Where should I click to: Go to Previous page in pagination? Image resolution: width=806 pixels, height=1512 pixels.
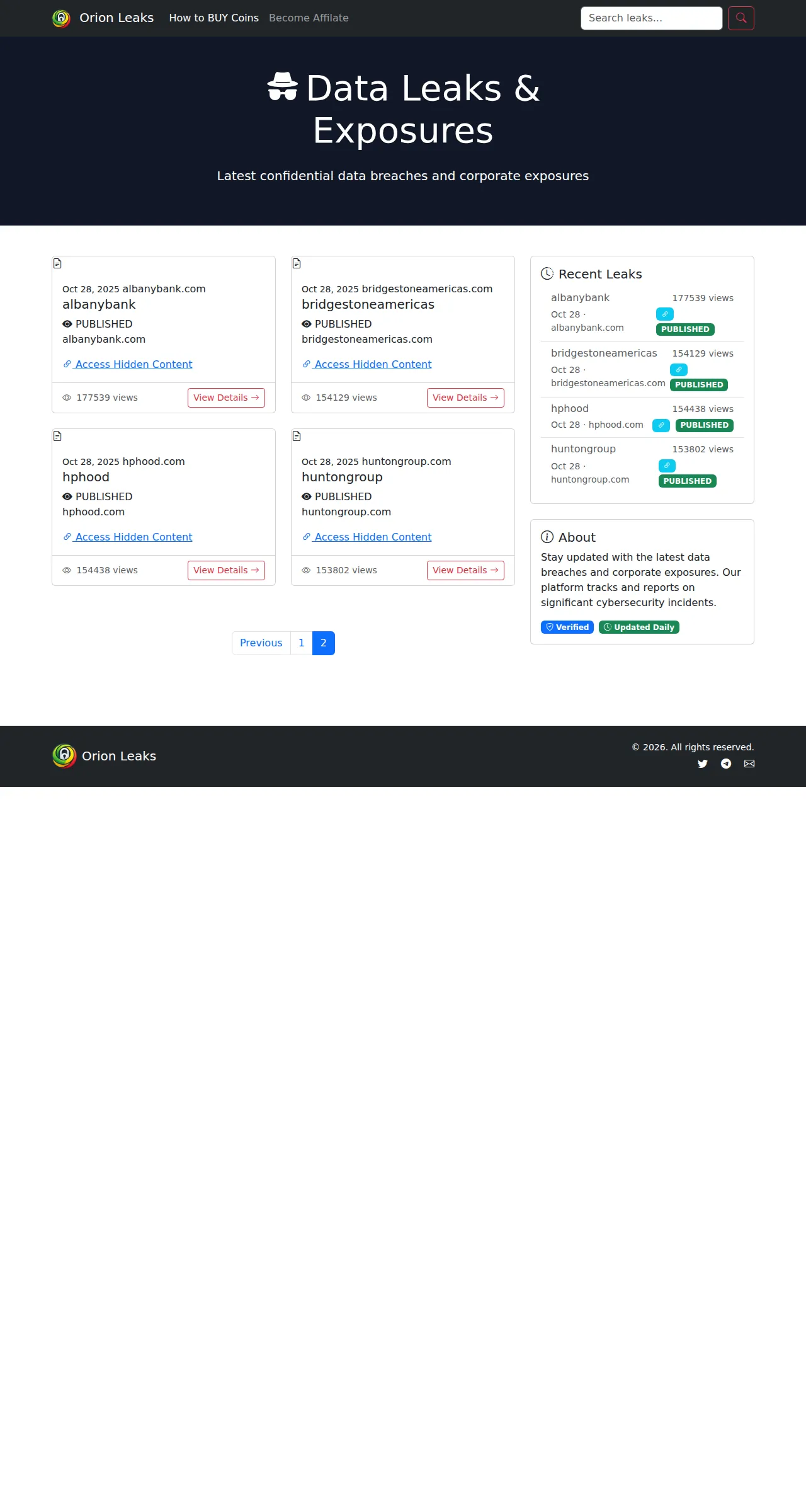coord(261,643)
